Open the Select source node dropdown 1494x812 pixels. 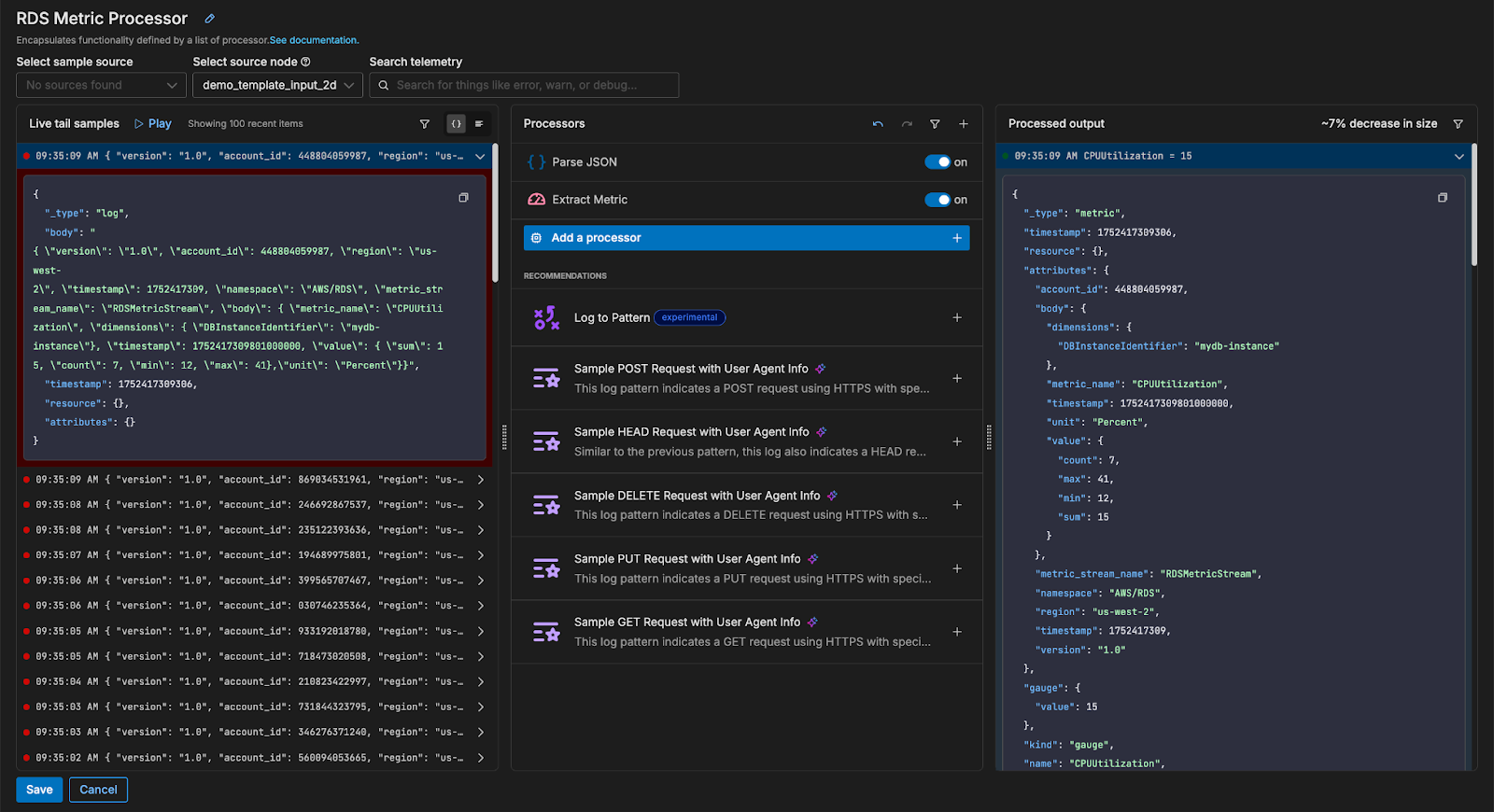(x=277, y=85)
